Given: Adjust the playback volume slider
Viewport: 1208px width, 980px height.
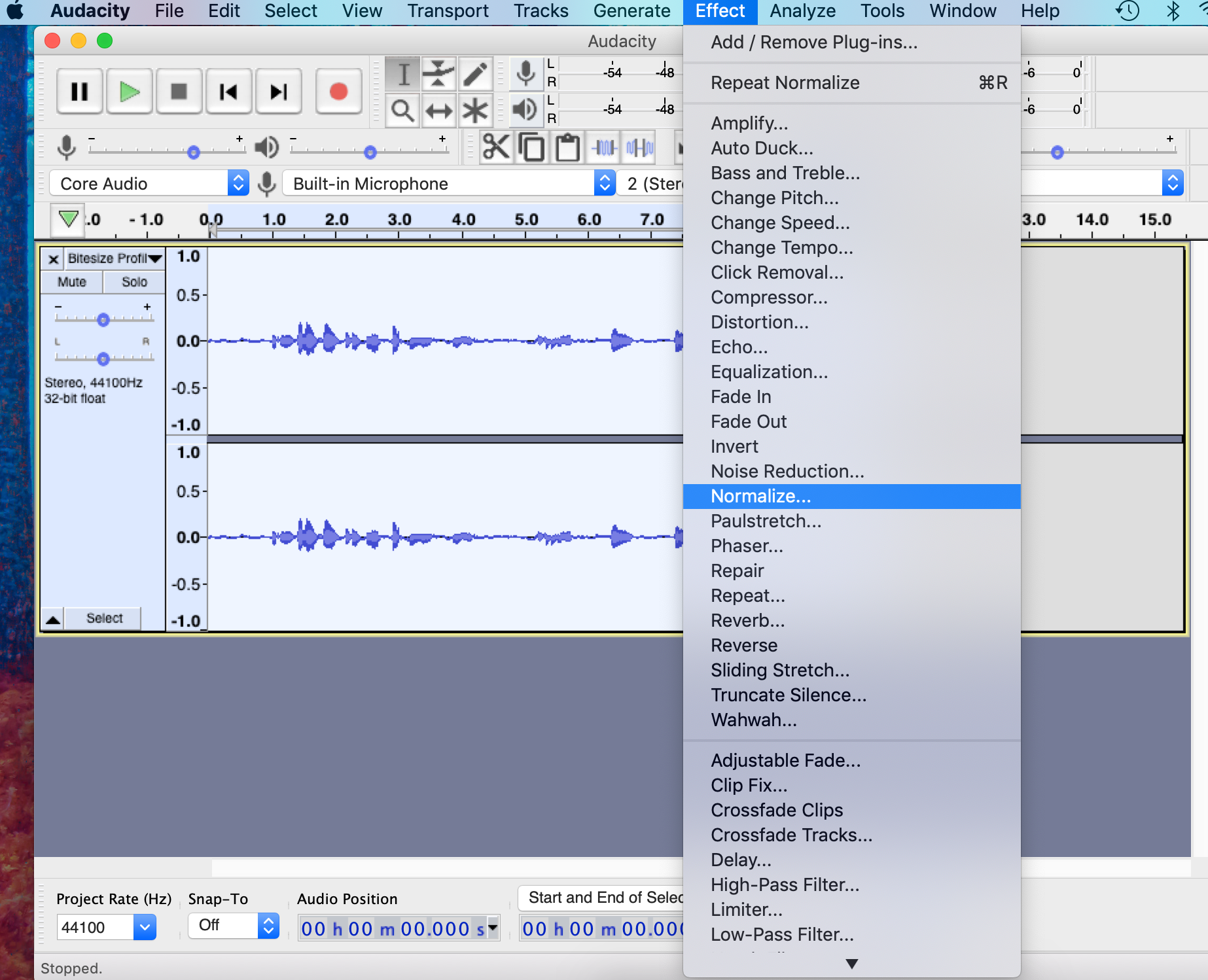Looking at the screenshot, I should tap(370, 152).
